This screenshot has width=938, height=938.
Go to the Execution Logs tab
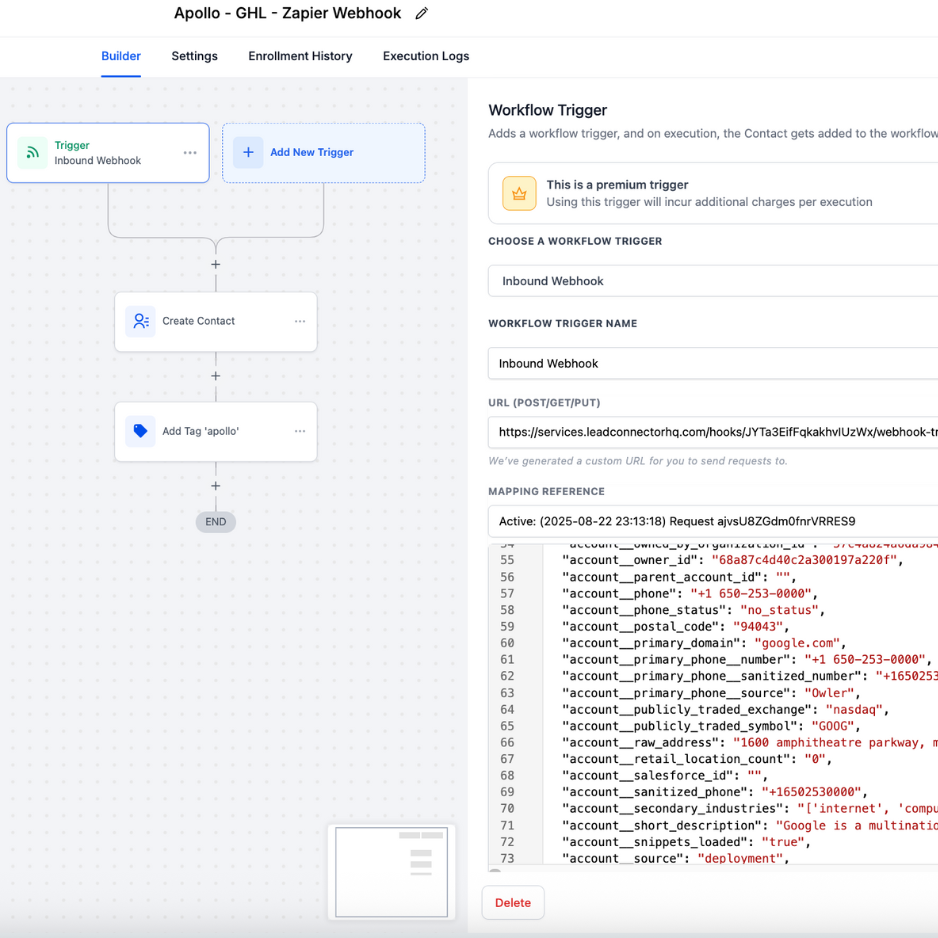[x=425, y=56]
